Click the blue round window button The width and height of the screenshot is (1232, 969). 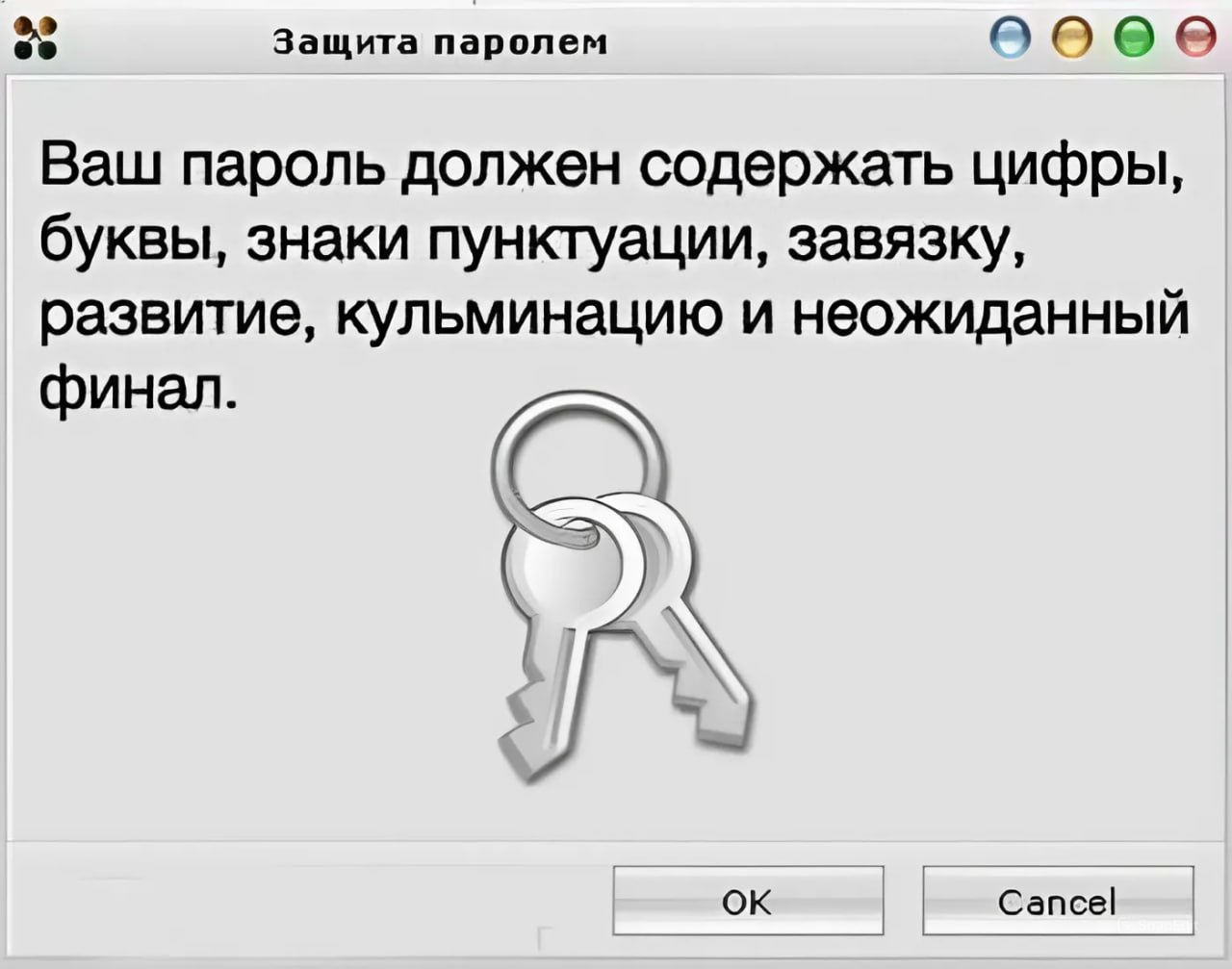(1015, 39)
